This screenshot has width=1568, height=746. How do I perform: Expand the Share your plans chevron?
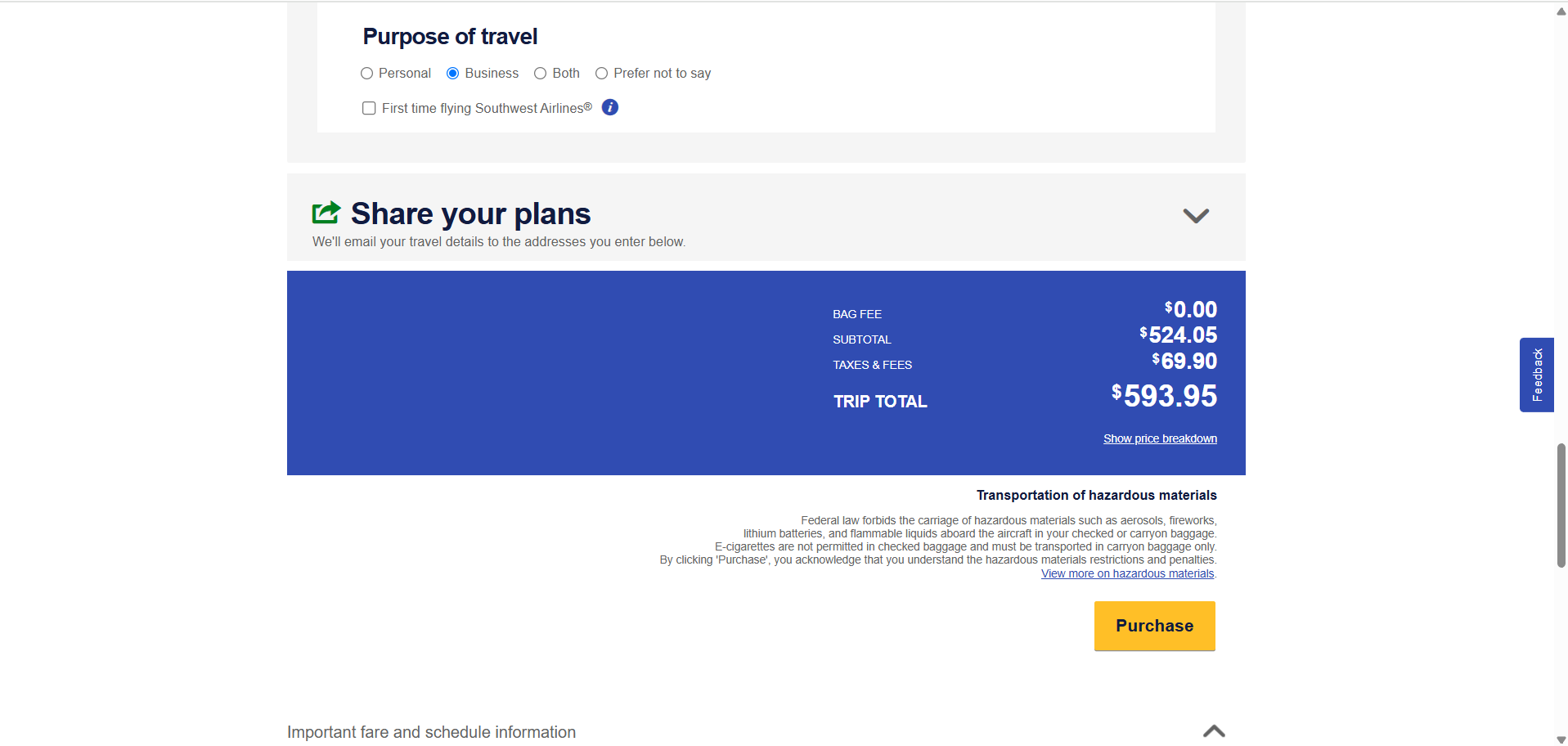pyautogui.click(x=1195, y=216)
